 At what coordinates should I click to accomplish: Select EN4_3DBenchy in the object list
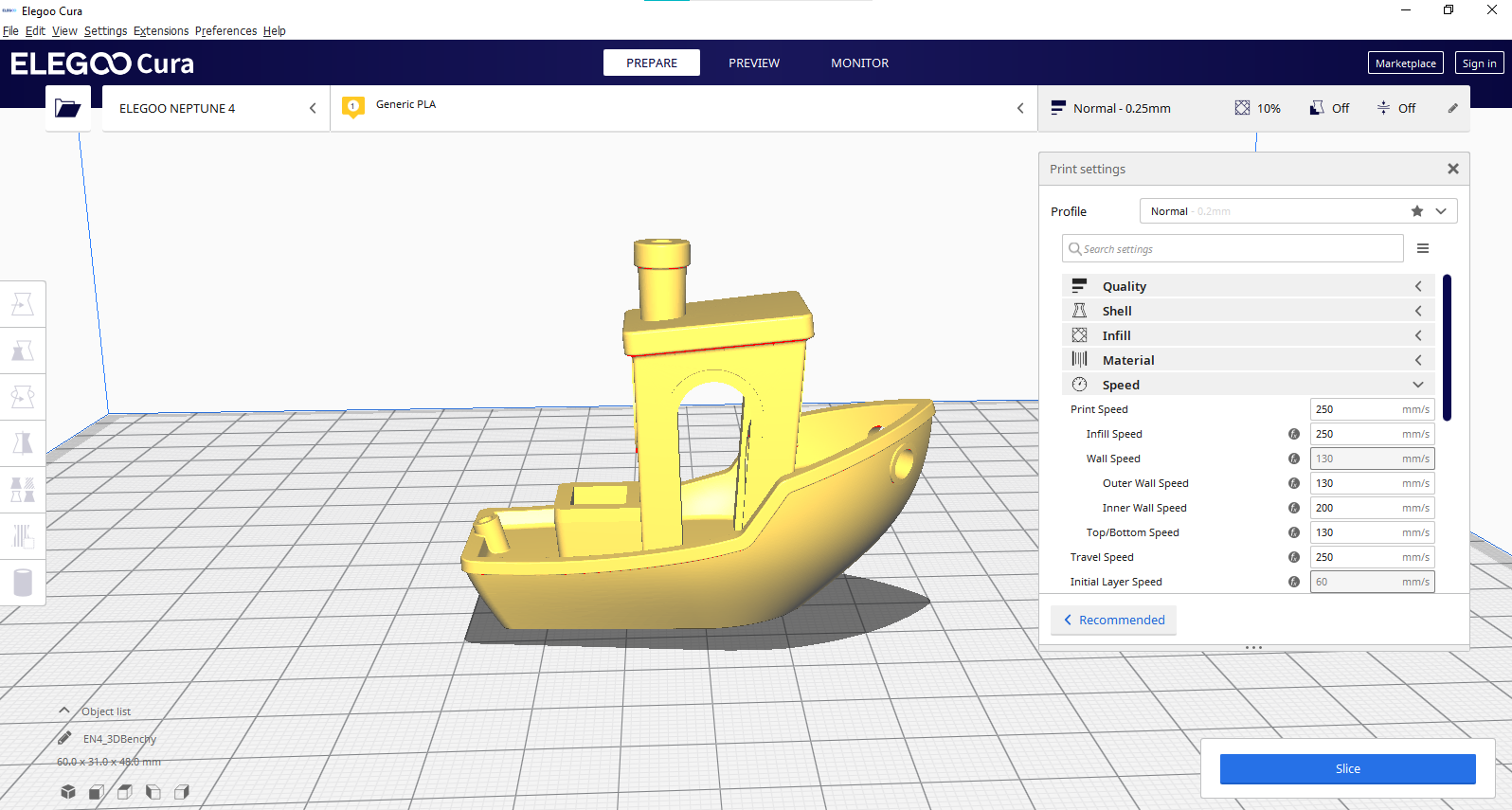119,739
